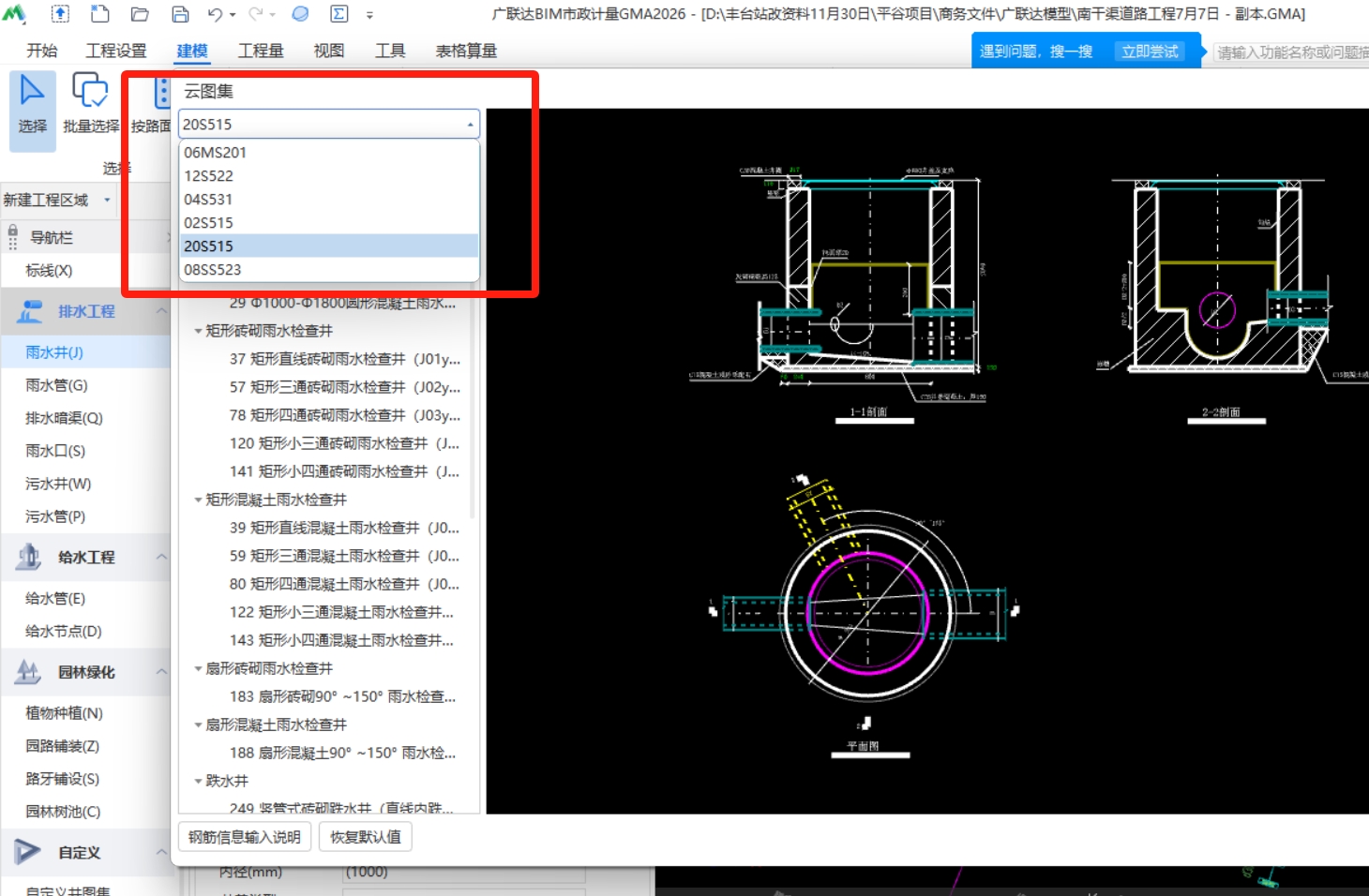Screen dimensions: 1369x896
Task: Open the 开始 ribbon tab
Action: 41,51
